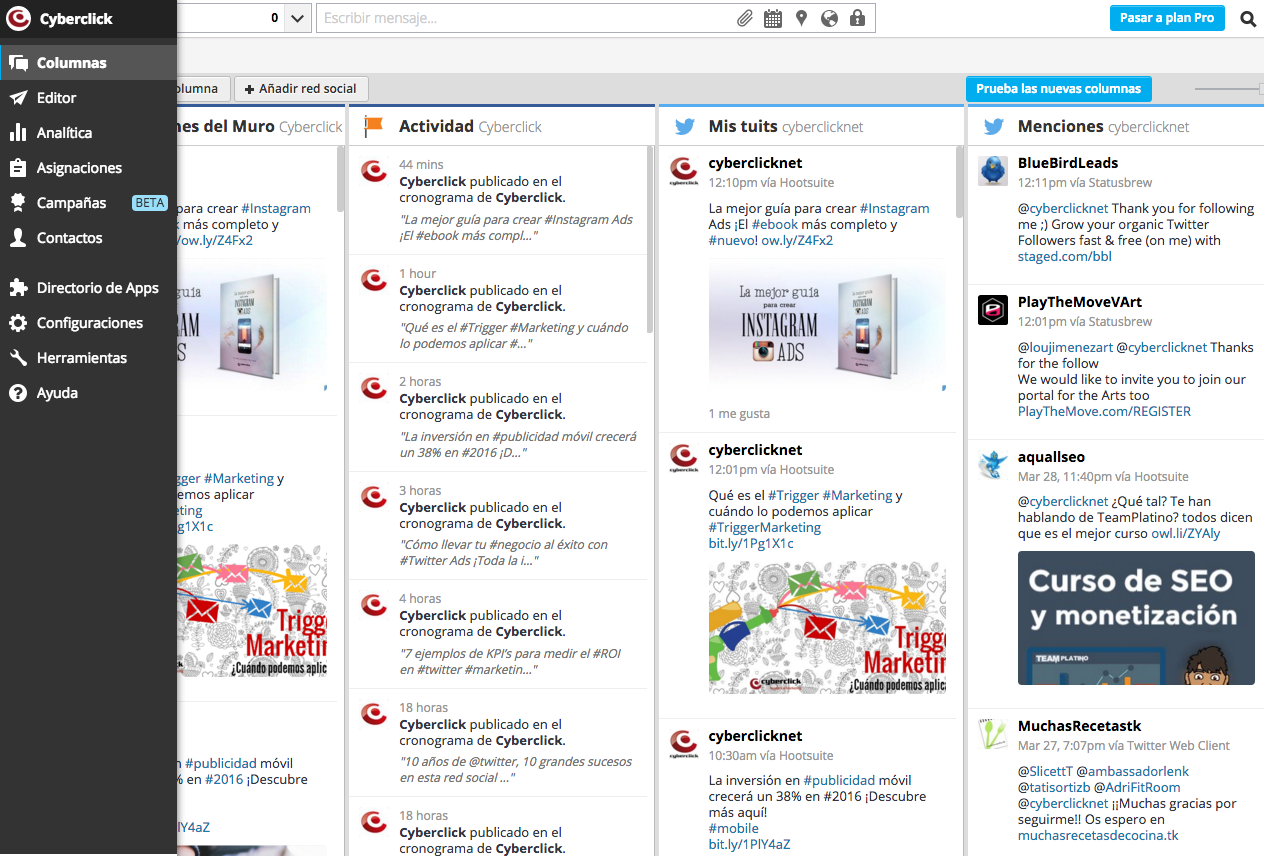Image resolution: width=1264 pixels, height=856 pixels.
Task: Click Cyberclick logo on 3 horas activity
Action: coord(374,496)
